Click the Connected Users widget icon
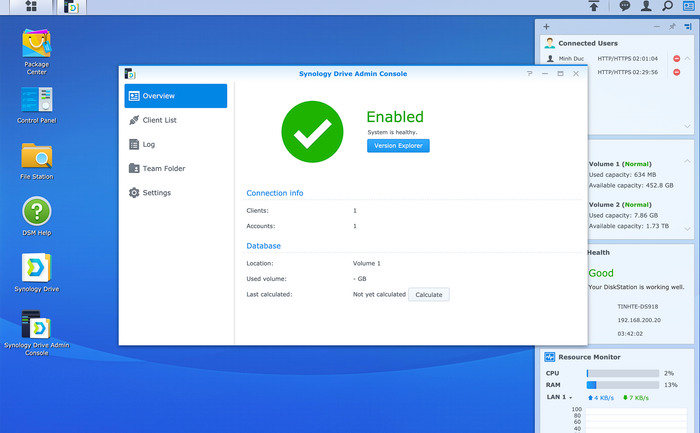Image resolution: width=700 pixels, height=433 pixels. click(x=550, y=43)
